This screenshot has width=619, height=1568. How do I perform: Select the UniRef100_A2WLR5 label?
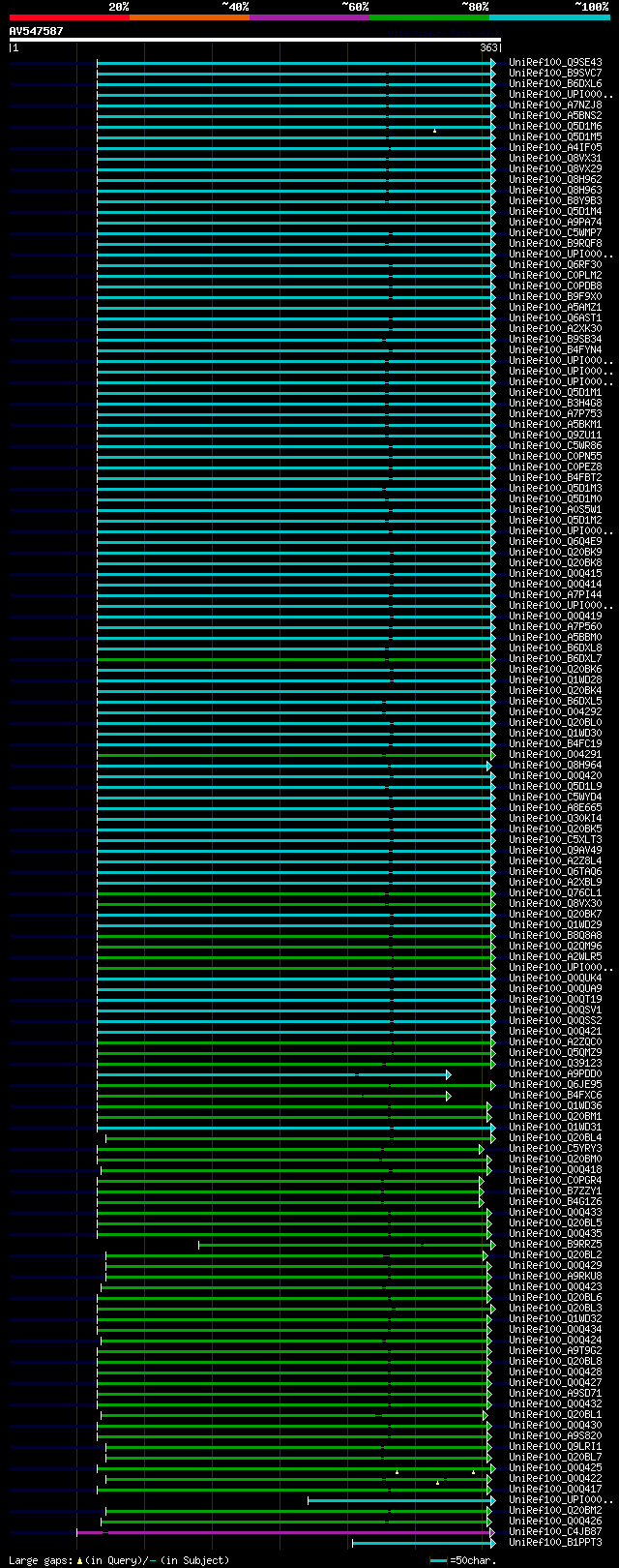click(x=555, y=957)
